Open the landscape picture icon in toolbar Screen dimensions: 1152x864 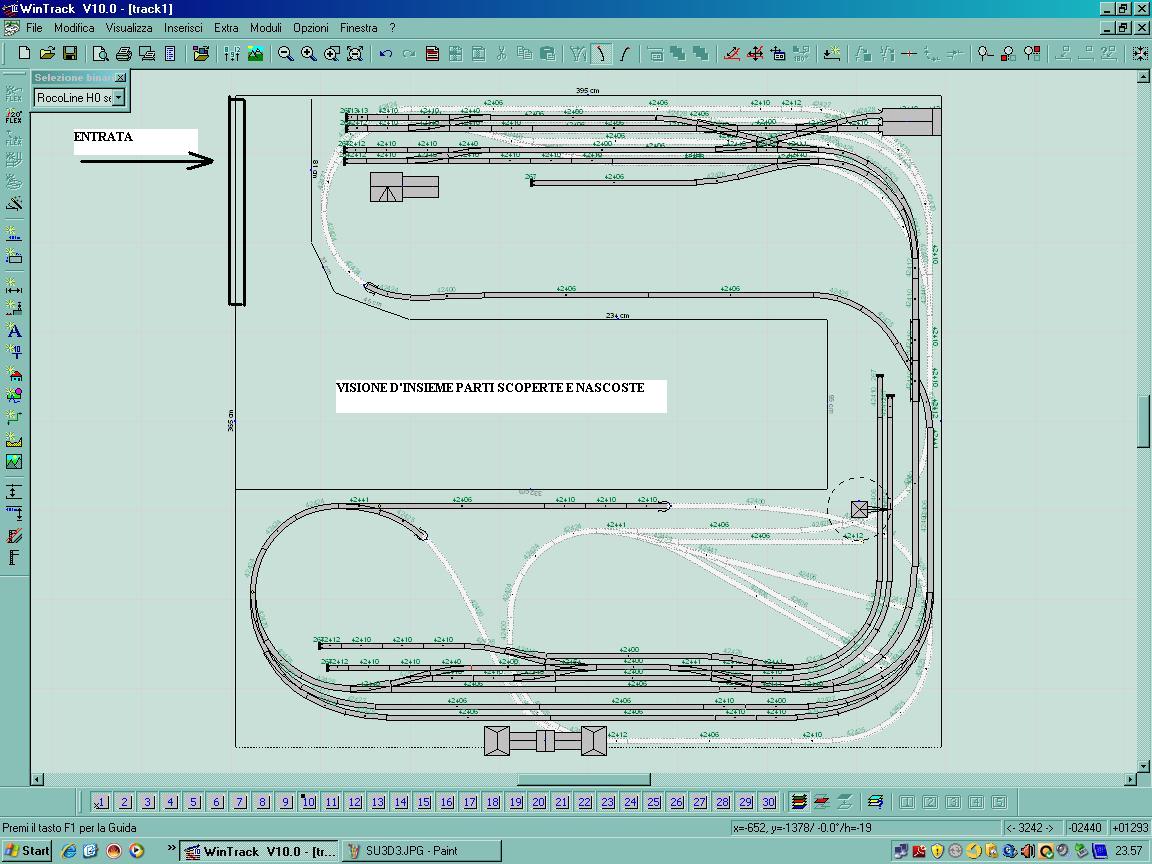point(255,54)
